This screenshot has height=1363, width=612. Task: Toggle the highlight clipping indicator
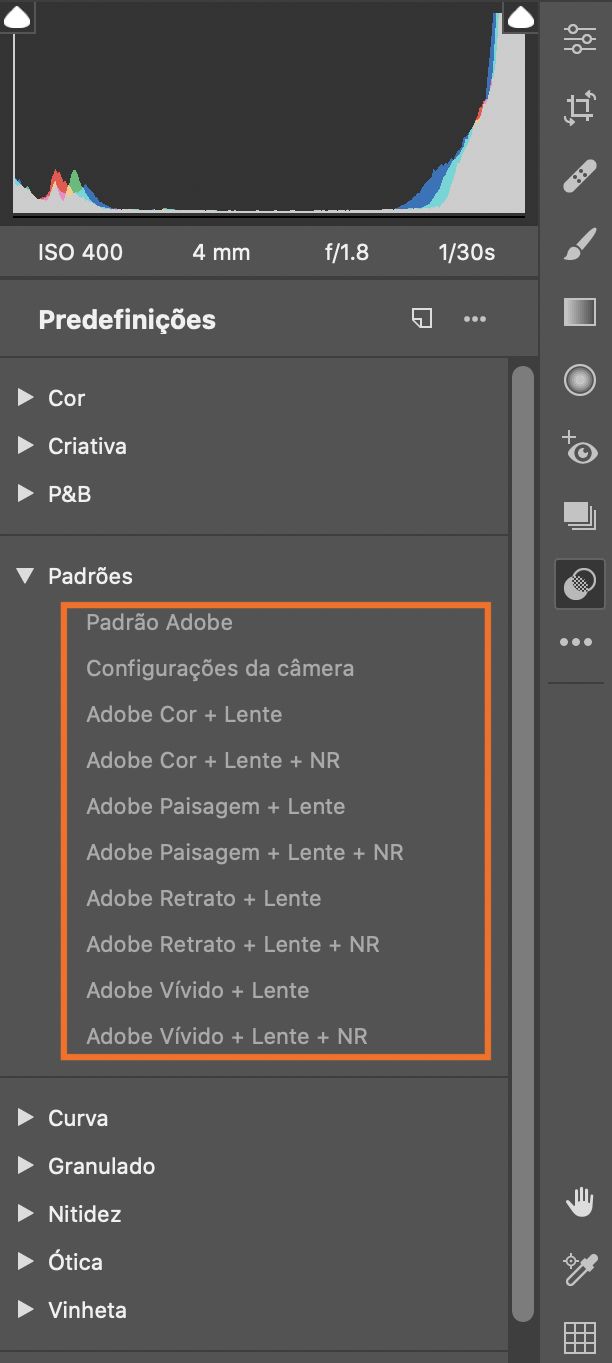521,16
